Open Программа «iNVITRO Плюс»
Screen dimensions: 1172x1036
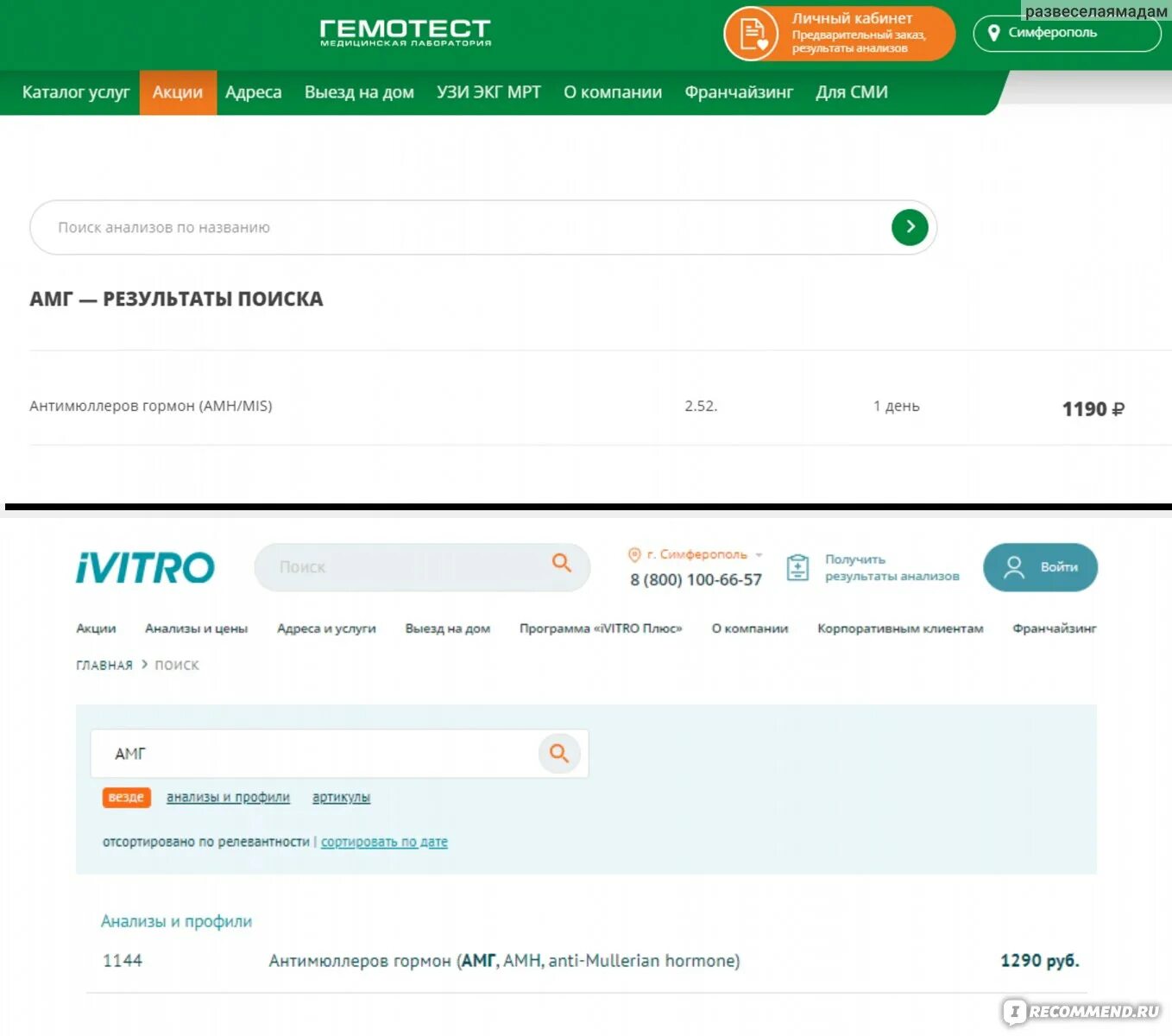coord(601,629)
